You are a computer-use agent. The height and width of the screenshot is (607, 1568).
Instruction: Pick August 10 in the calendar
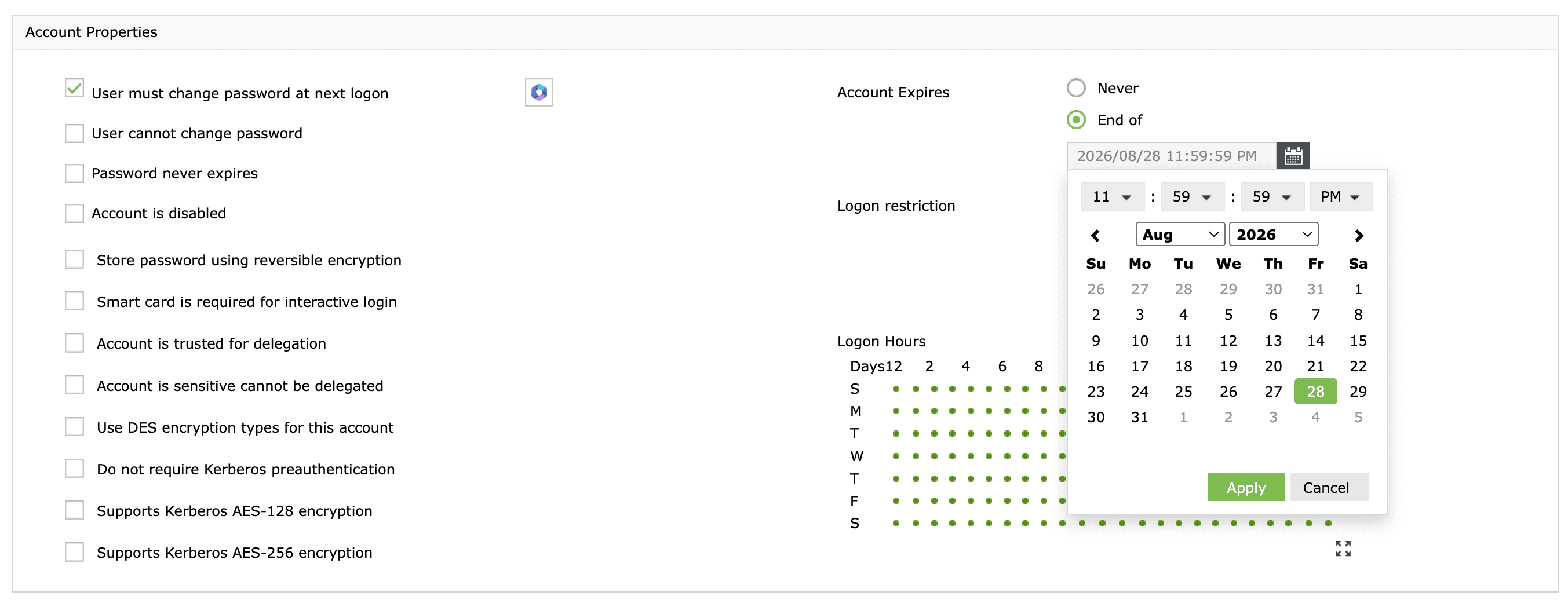click(x=1139, y=341)
